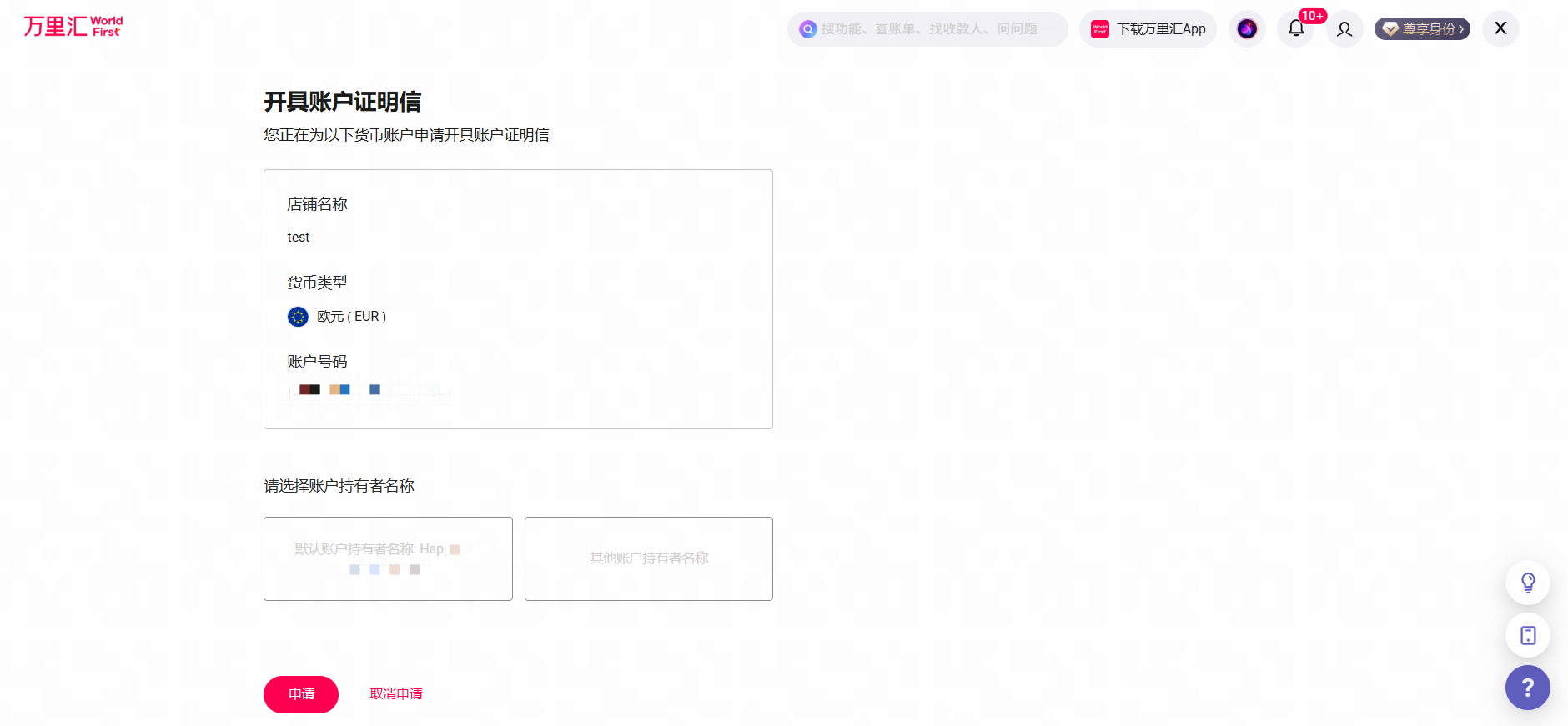Viewport: 1568px width, 726px height.
Task: Click the 取消申请 link
Action: coord(396,694)
